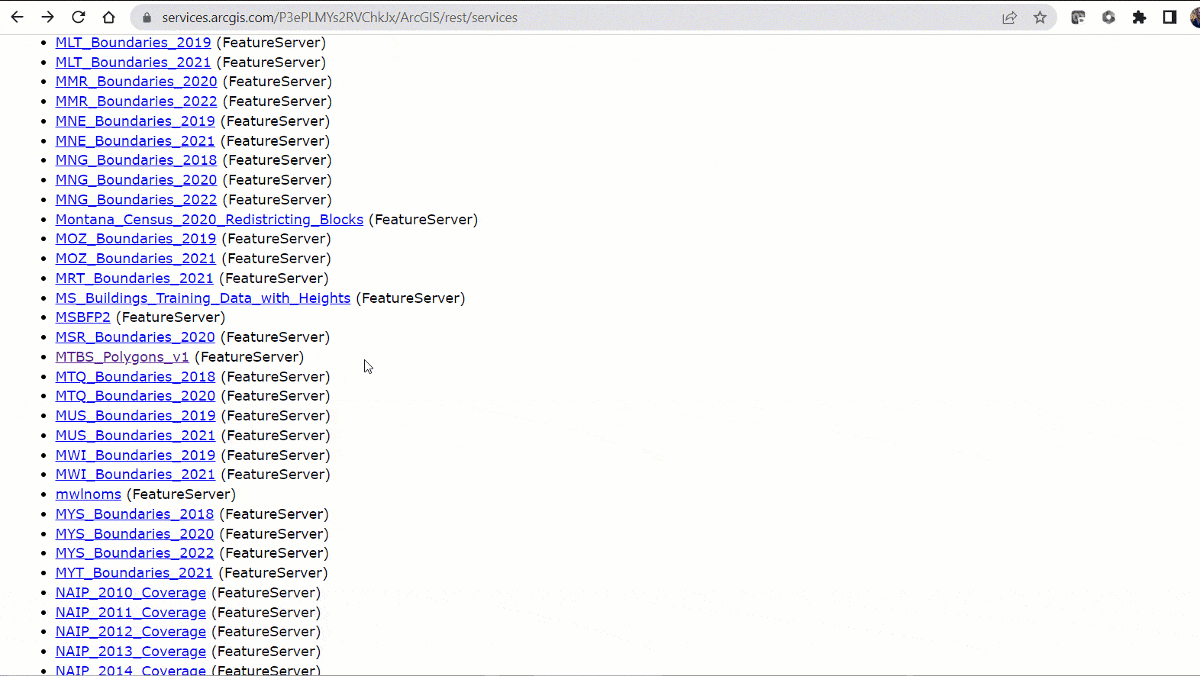Click the browser back arrow
Screen dimensions: 1200x676
[16, 16]
